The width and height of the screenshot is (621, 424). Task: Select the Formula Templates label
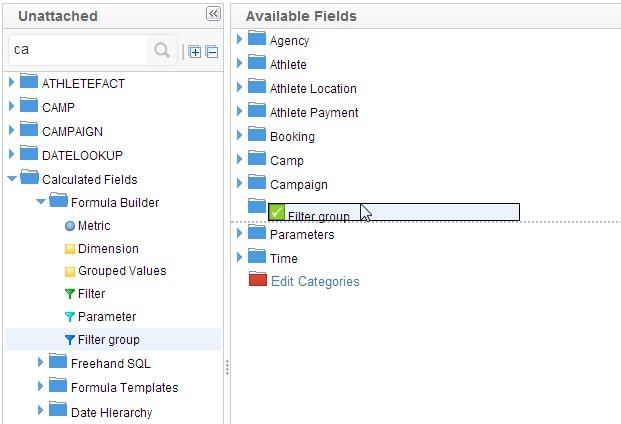(x=124, y=388)
